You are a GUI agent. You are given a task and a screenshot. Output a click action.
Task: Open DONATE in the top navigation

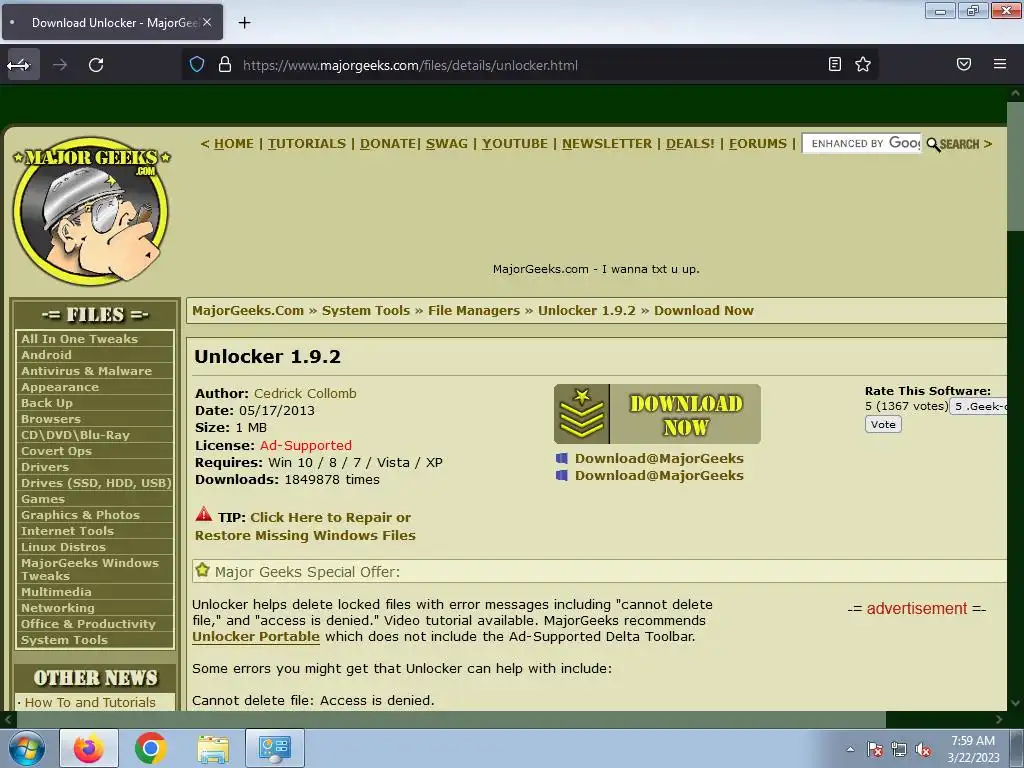coord(388,144)
